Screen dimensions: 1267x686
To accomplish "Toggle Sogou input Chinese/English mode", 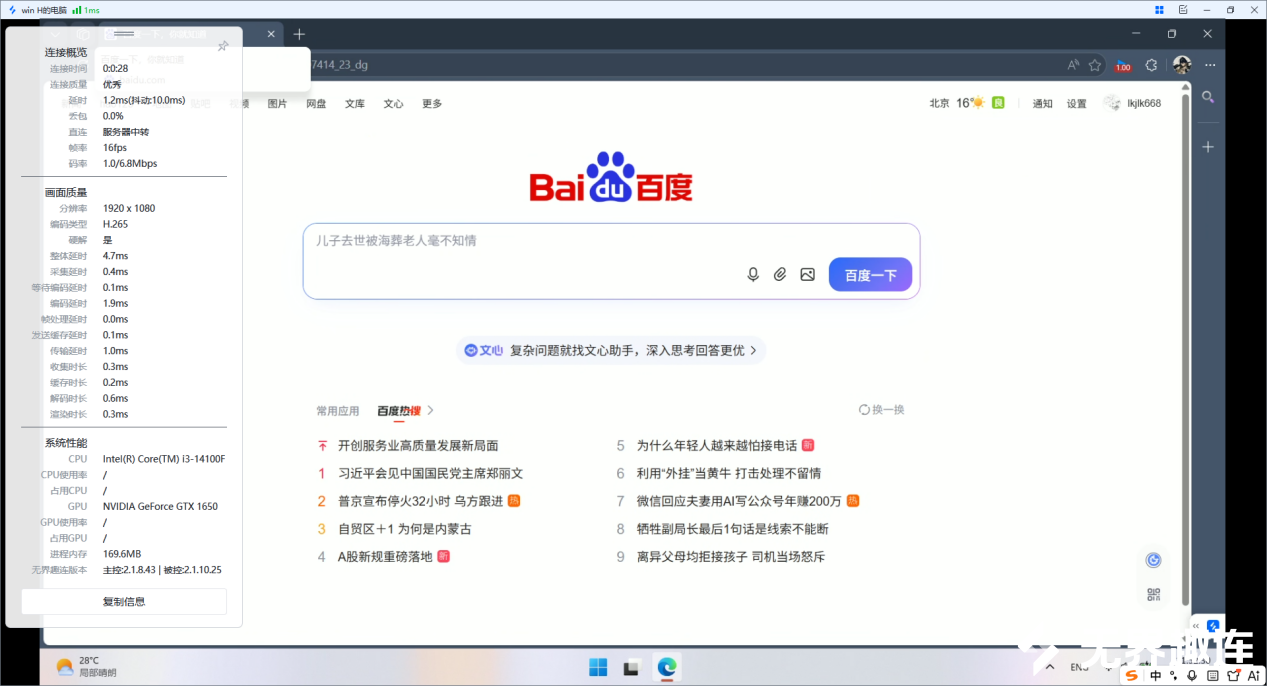I will 1155,676.
